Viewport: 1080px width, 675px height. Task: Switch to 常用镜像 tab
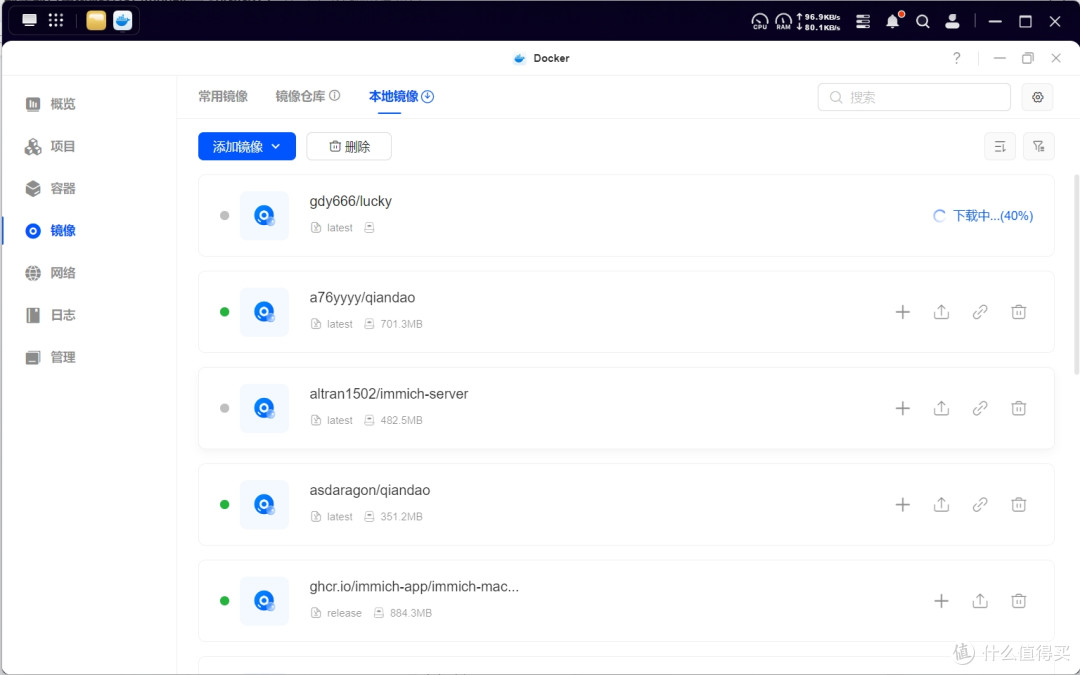pyautogui.click(x=223, y=96)
